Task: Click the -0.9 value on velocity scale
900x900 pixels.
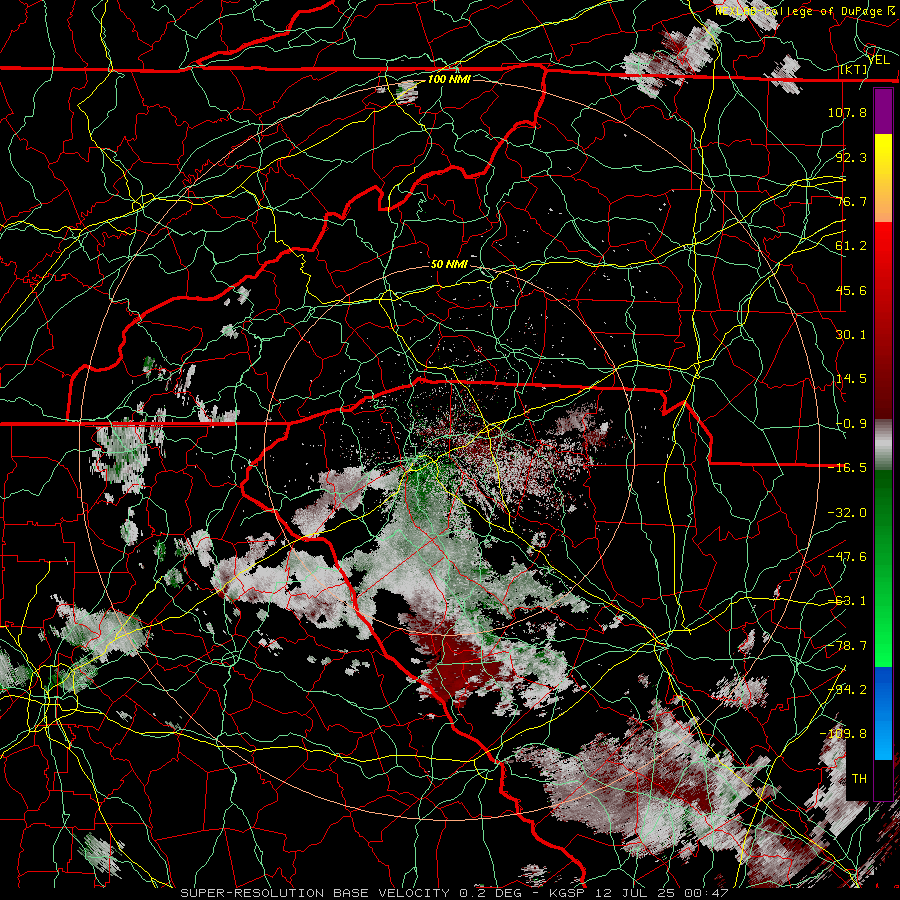Action: (851, 424)
